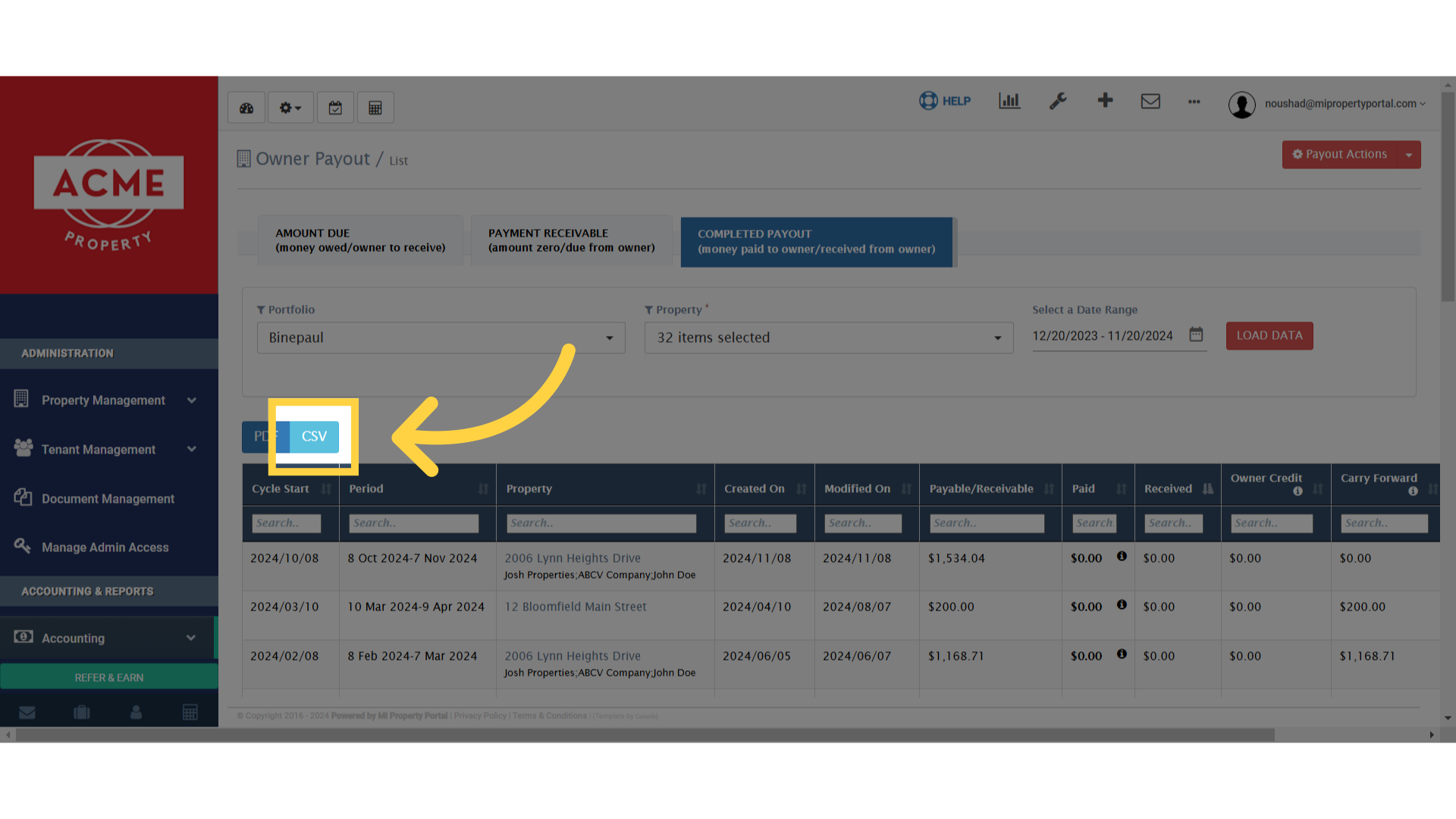1456x819 pixels.
Task: Click the vertical scrollbar on the right
Action: [x=1448, y=197]
